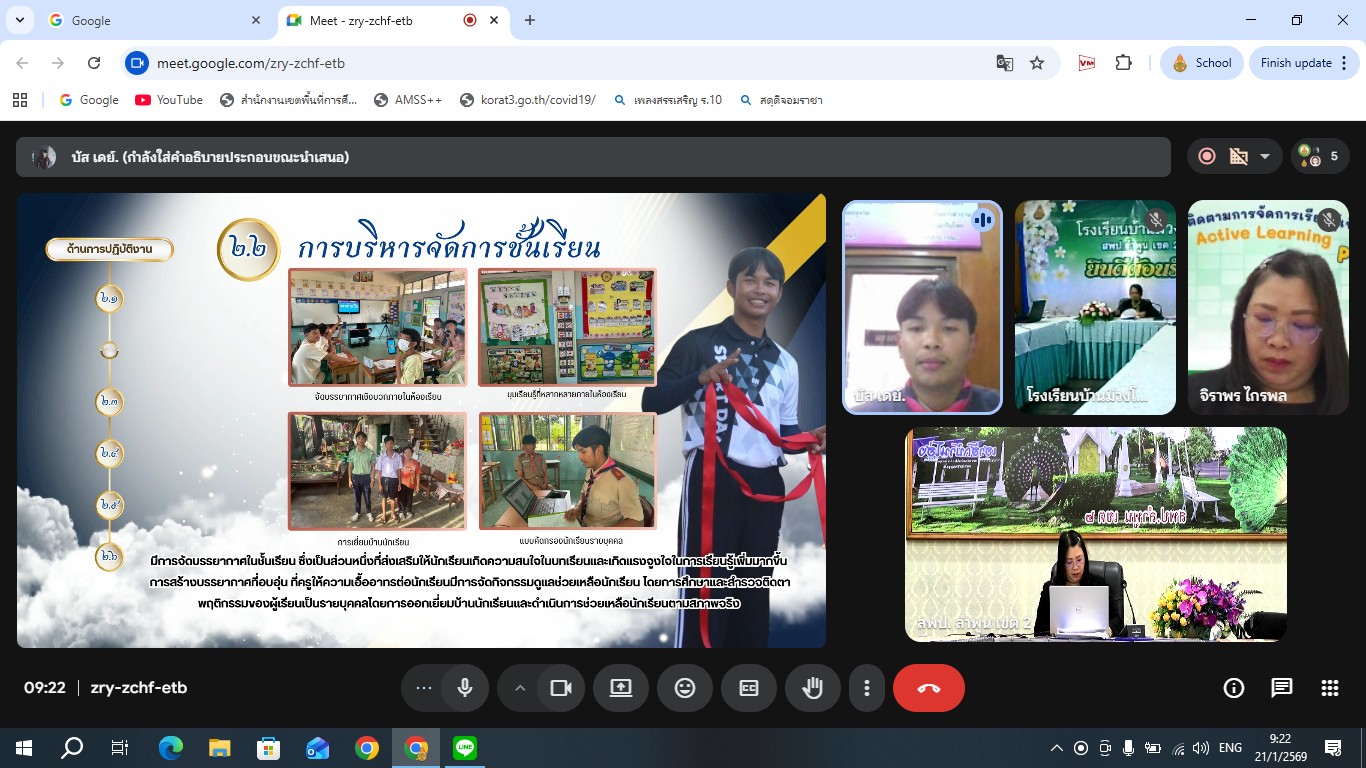This screenshot has width=1366, height=768.
Task: Switch to the Google browser tab
Action: (x=150, y=20)
